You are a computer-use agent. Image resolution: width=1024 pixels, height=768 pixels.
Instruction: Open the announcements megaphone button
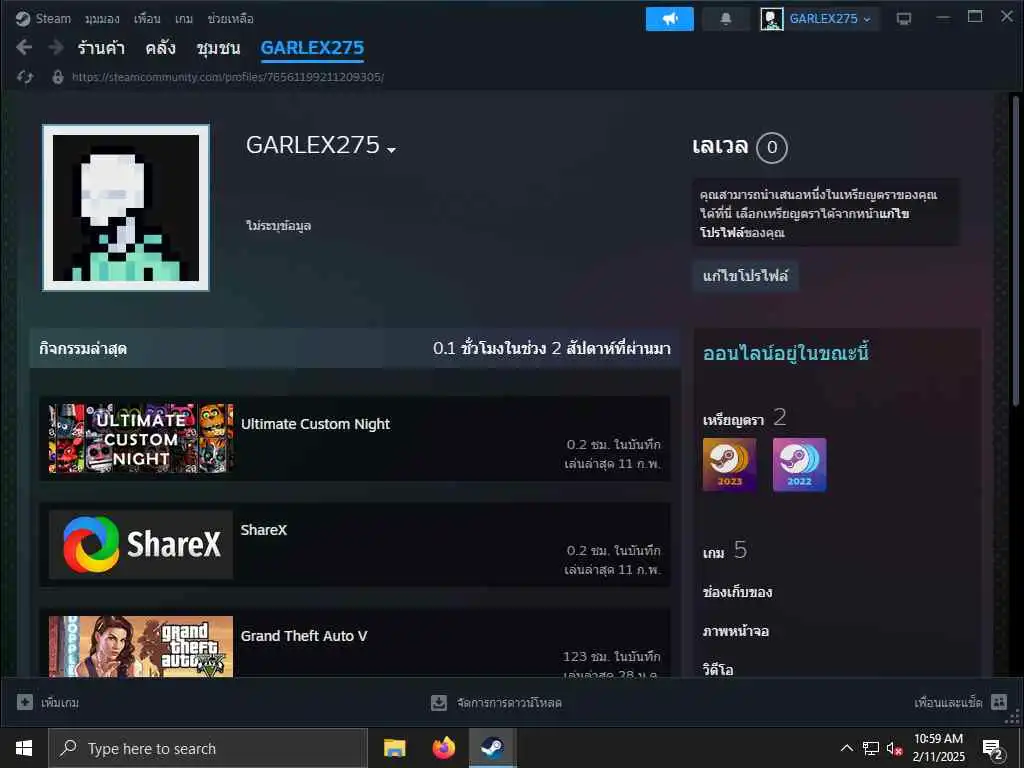click(669, 19)
